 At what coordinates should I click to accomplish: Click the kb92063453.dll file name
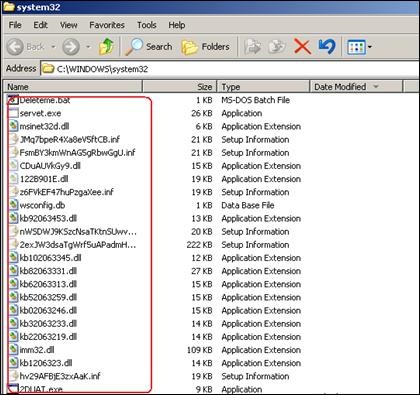pyautogui.click(x=48, y=218)
